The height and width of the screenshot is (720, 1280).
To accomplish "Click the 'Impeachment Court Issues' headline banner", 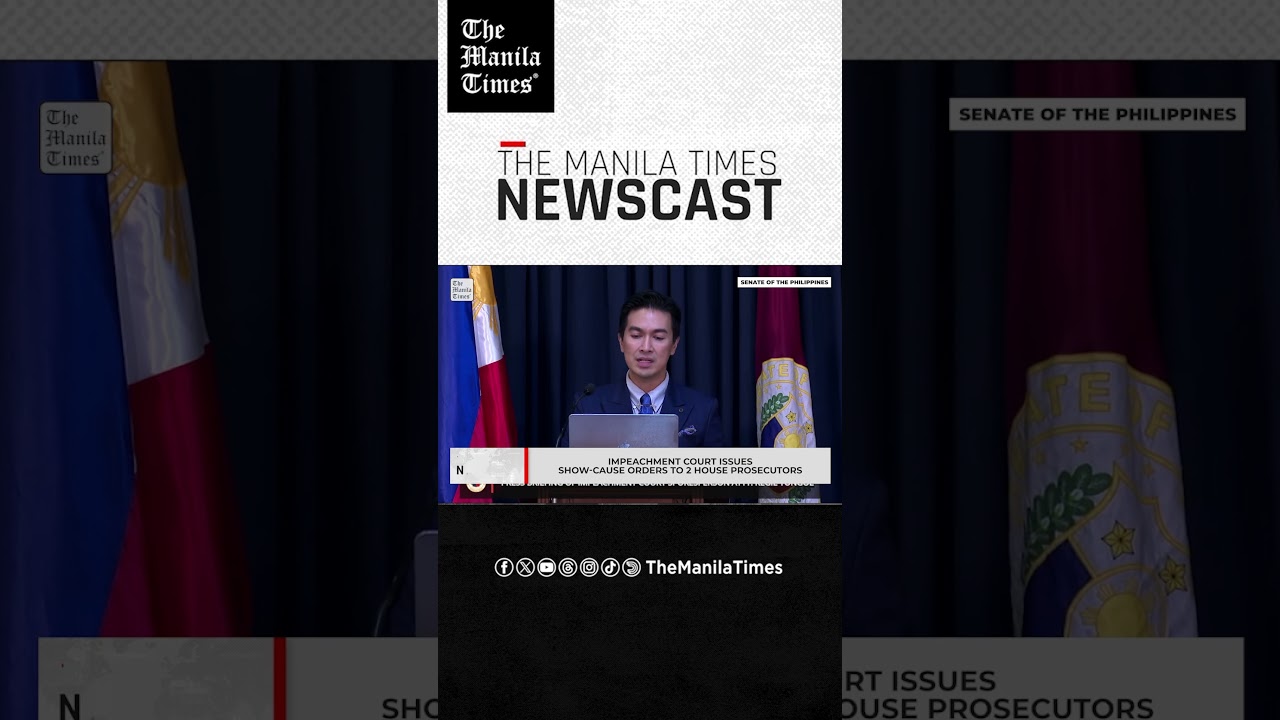I will tap(640, 466).
